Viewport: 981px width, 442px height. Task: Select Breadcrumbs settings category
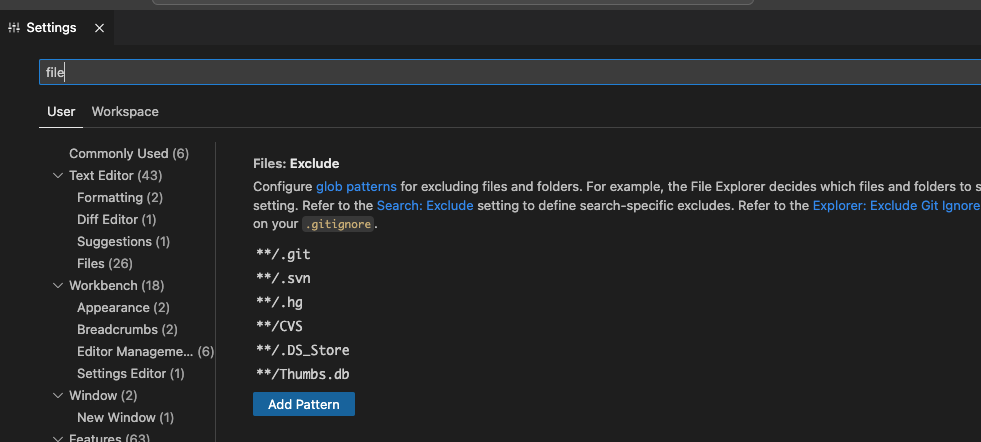(126, 330)
